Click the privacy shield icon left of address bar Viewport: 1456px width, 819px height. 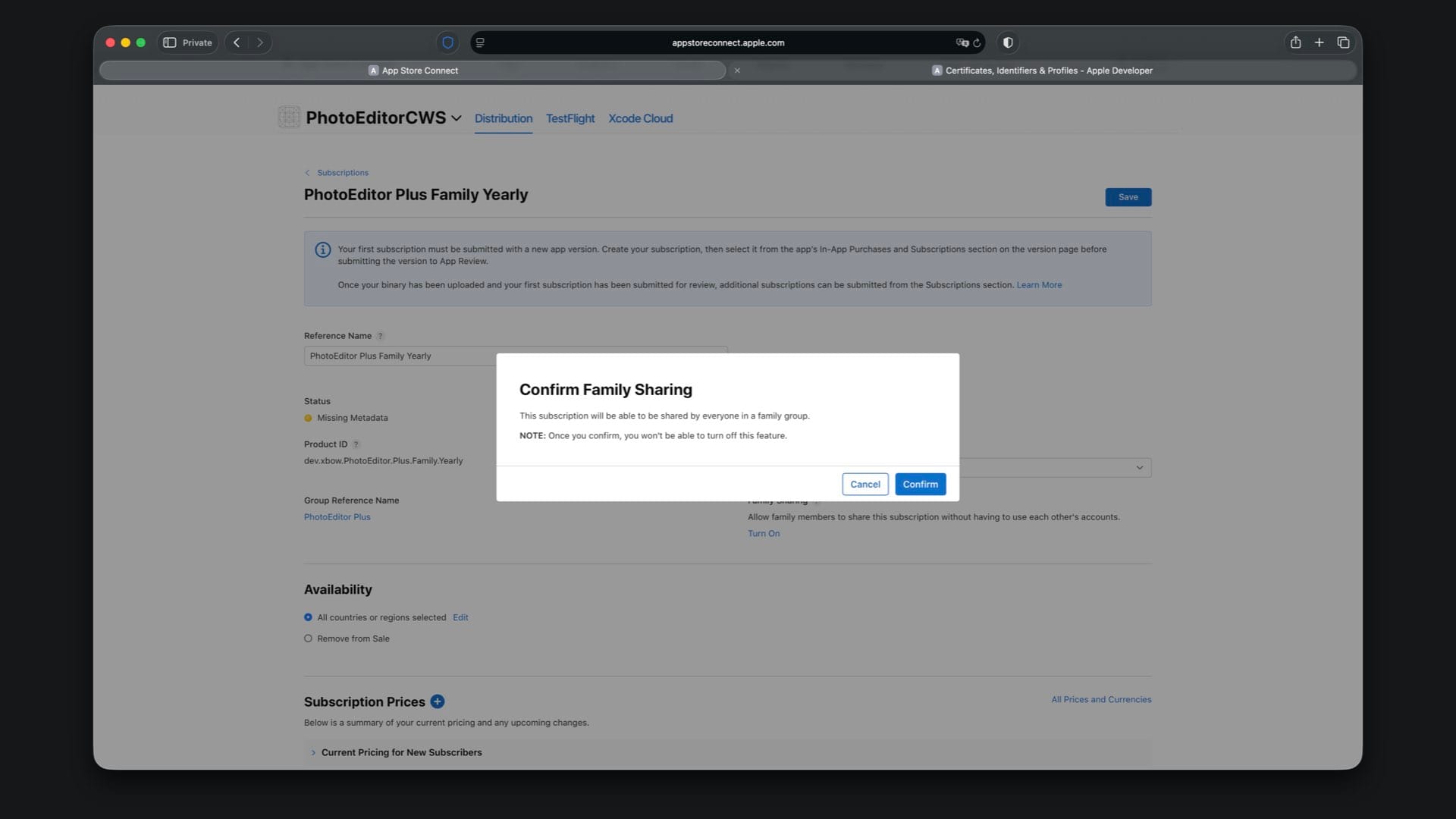(x=447, y=42)
